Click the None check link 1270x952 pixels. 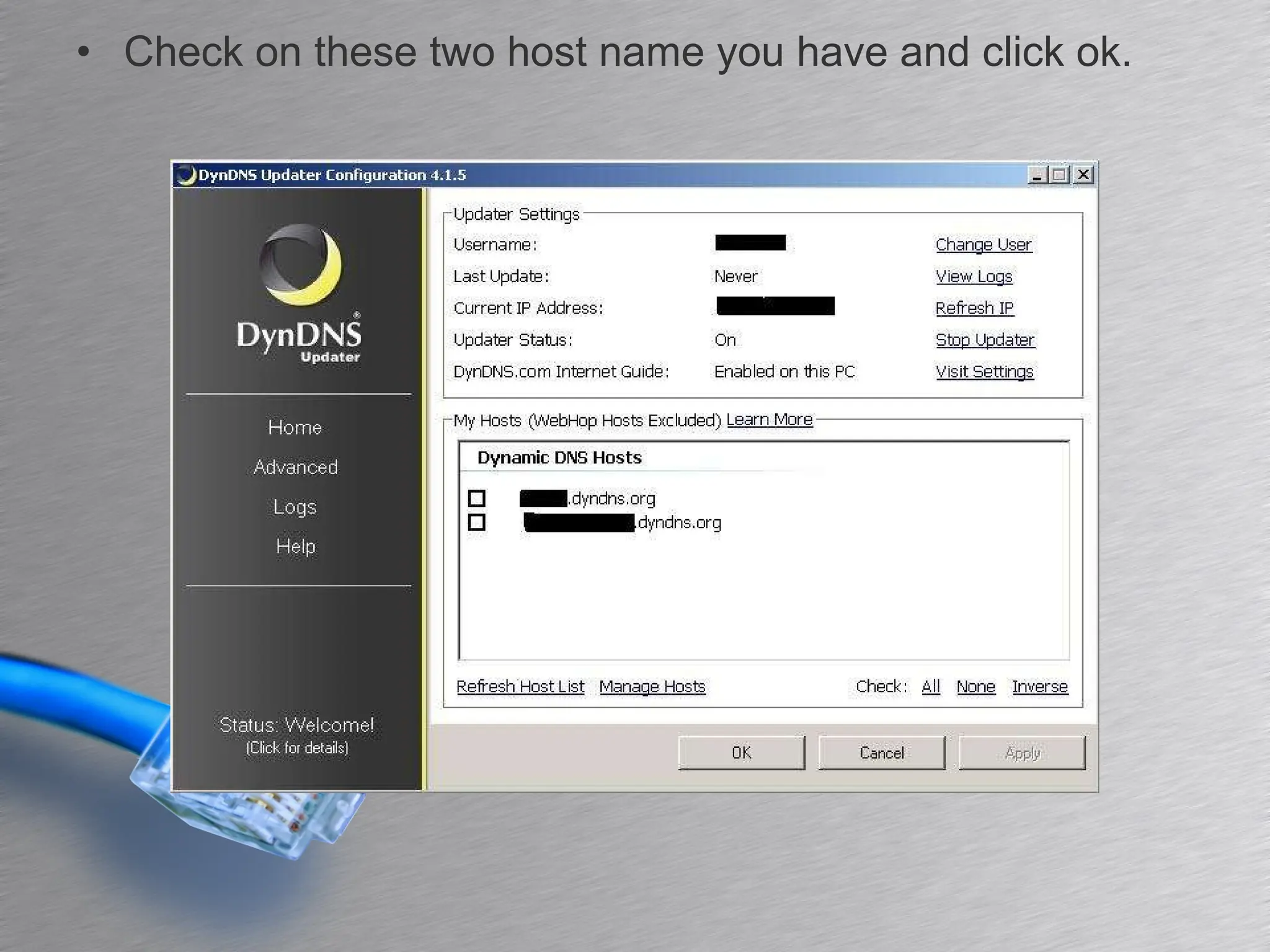pos(975,687)
